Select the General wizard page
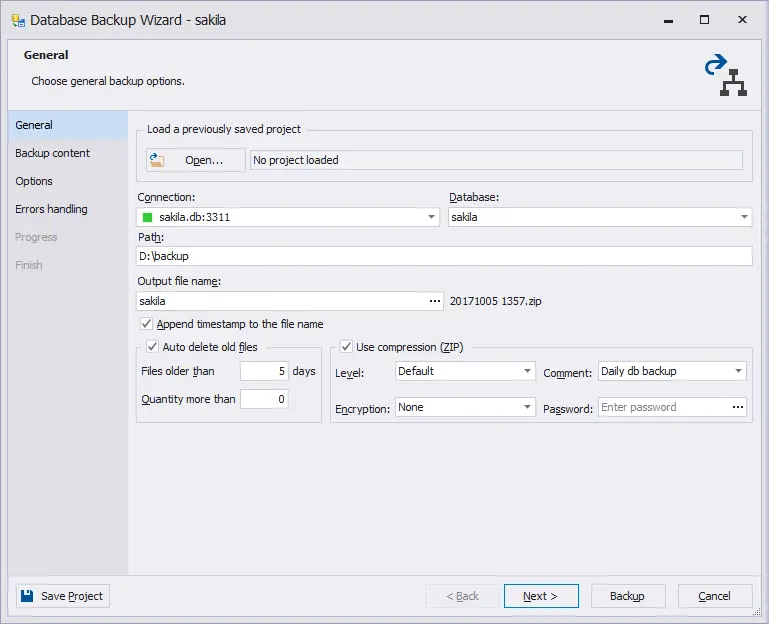Image resolution: width=769 pixels, height=624 pixels. [68, 125]
